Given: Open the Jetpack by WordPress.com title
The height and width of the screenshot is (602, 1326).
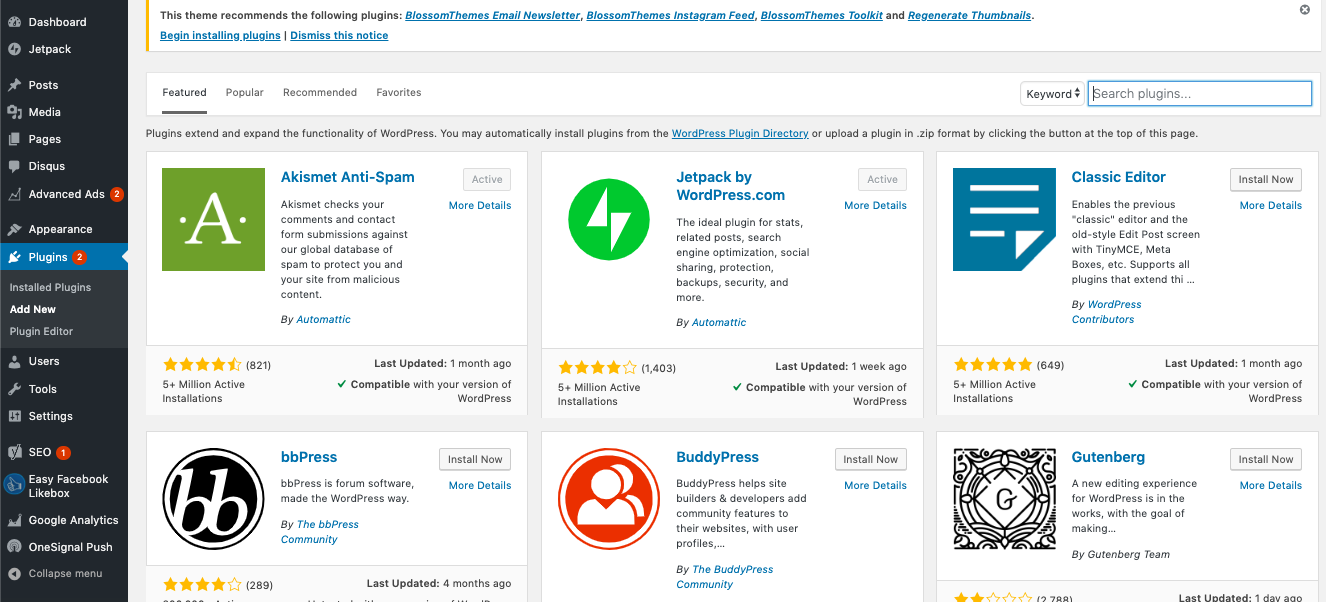Looking at the screenshot, I should pyautogui.click(x=730, y=186).
